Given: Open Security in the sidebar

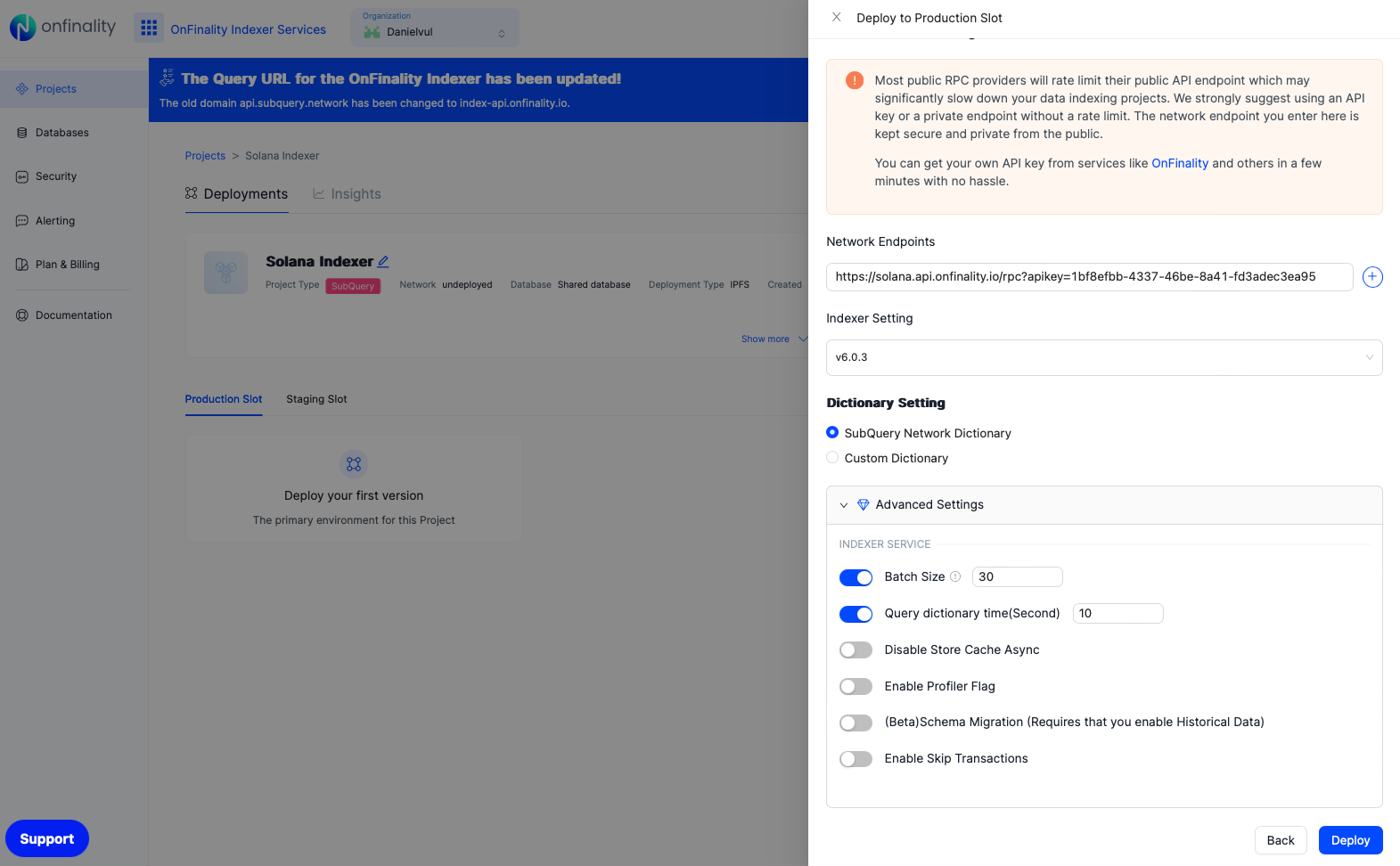Looking at the screenshot, I should (x=55, y=176).
